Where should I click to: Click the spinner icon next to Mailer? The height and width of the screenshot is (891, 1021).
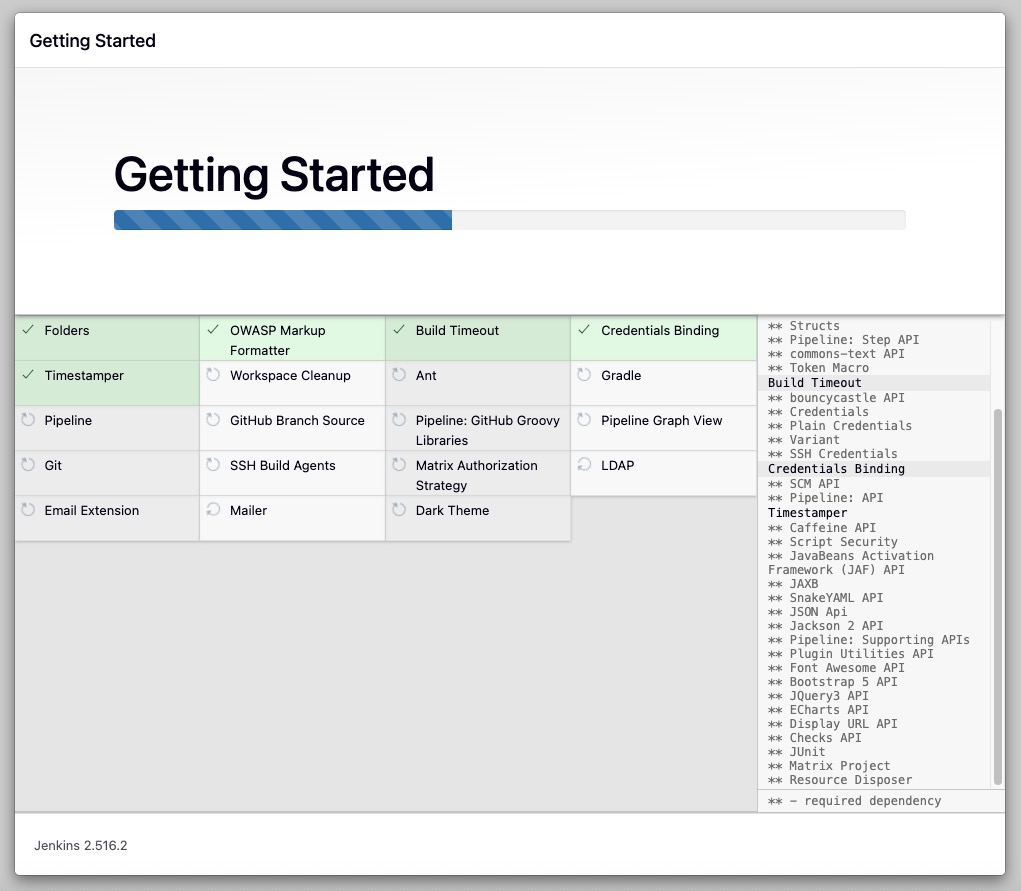click(x=213, y=510)
